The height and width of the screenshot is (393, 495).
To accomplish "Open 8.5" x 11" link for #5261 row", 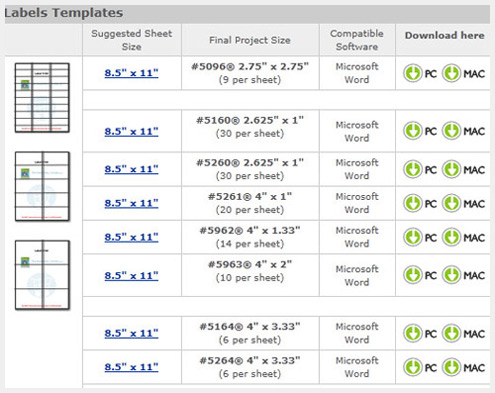I will point(131,203).
